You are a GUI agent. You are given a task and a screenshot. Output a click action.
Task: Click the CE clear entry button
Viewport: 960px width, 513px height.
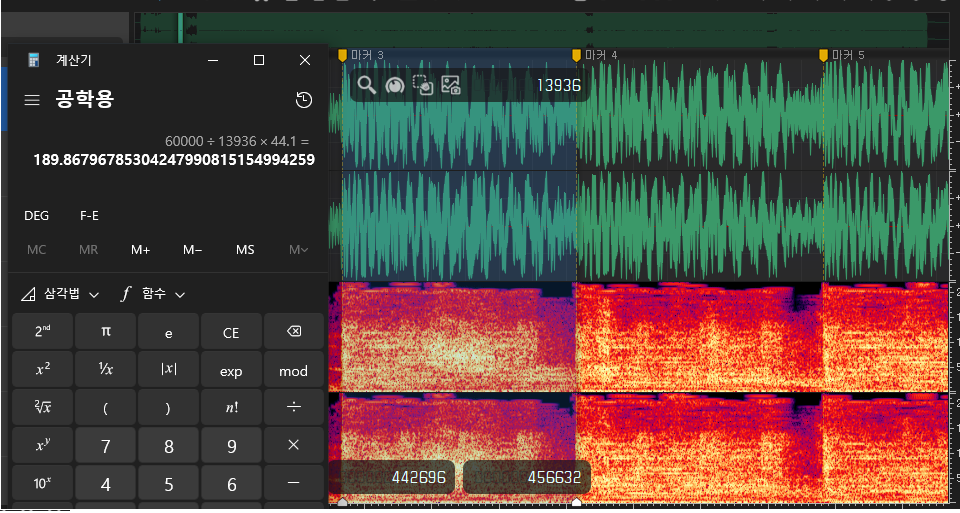[231, 332]
